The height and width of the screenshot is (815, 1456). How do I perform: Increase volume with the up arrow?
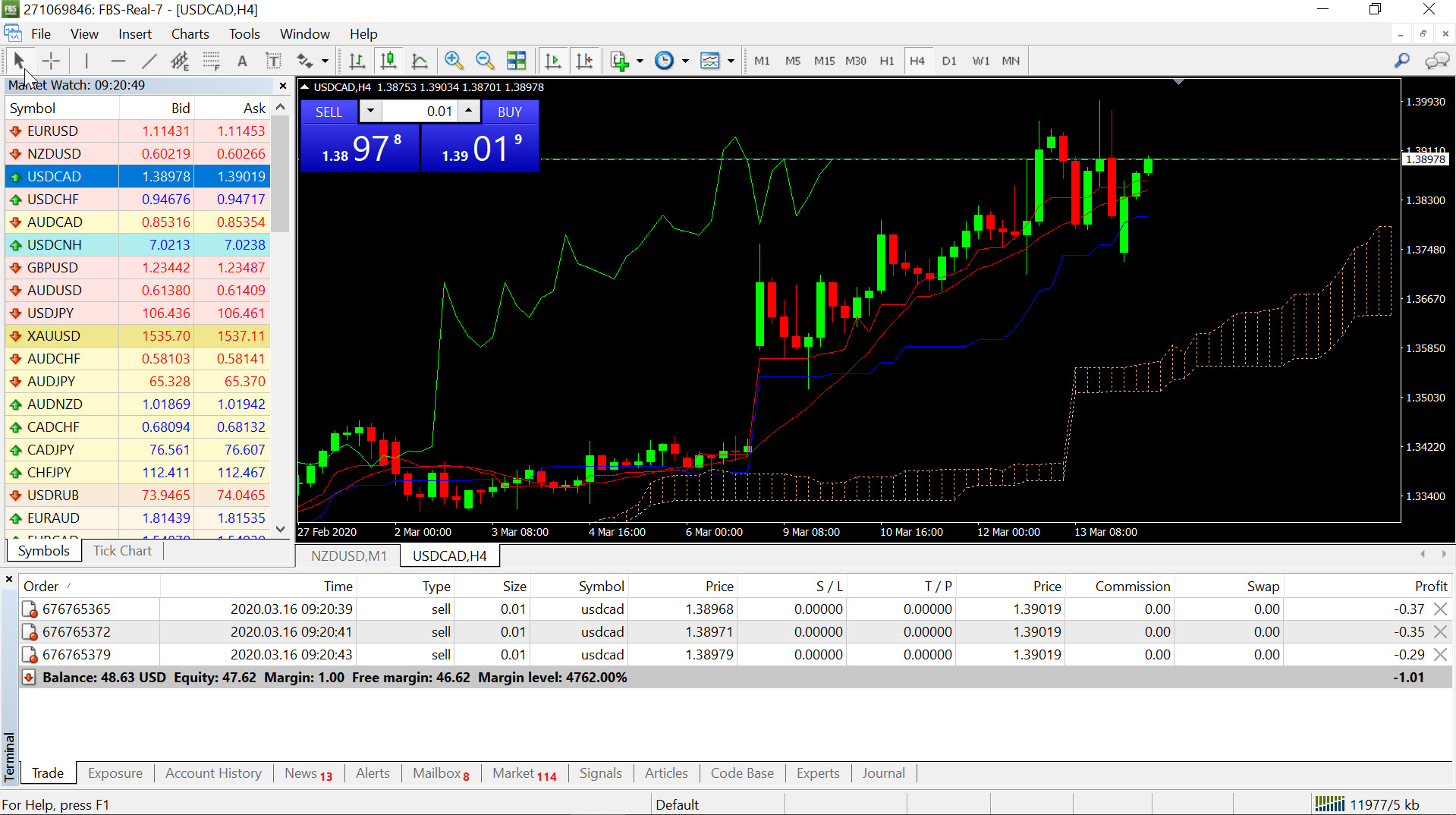click(x=469, y=112)
